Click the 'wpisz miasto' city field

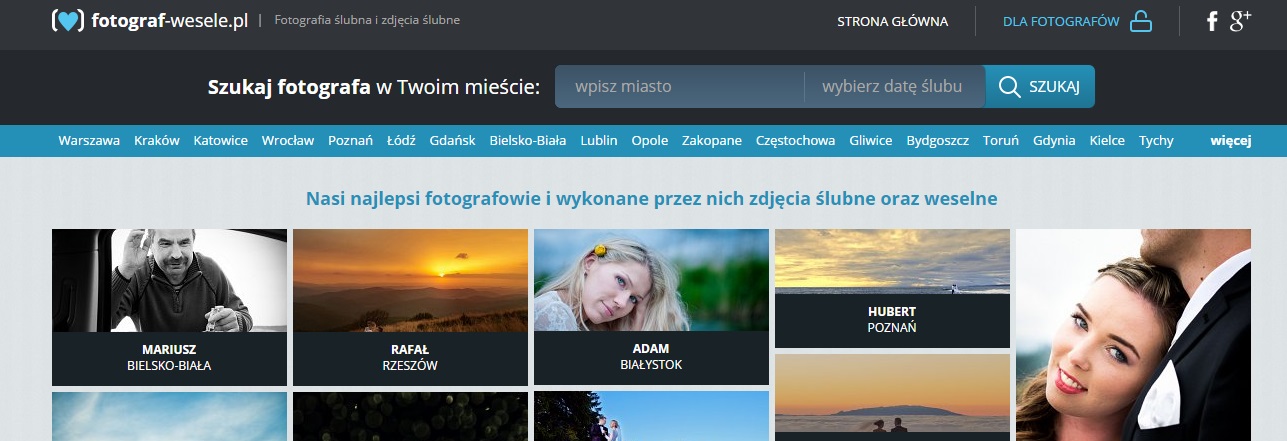(x=680, y=87)
